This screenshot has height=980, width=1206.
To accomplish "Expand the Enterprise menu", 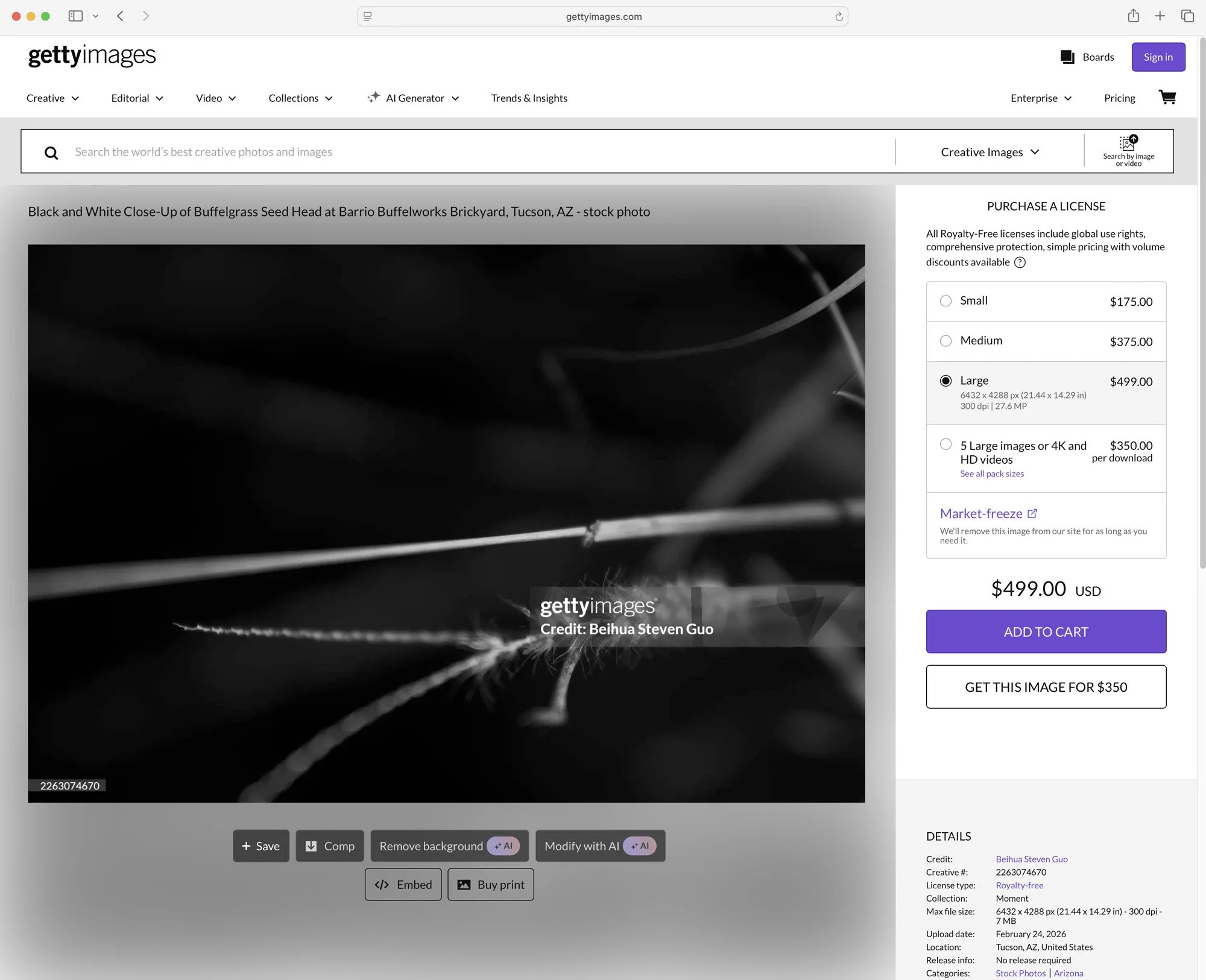I will point(1041,98).
